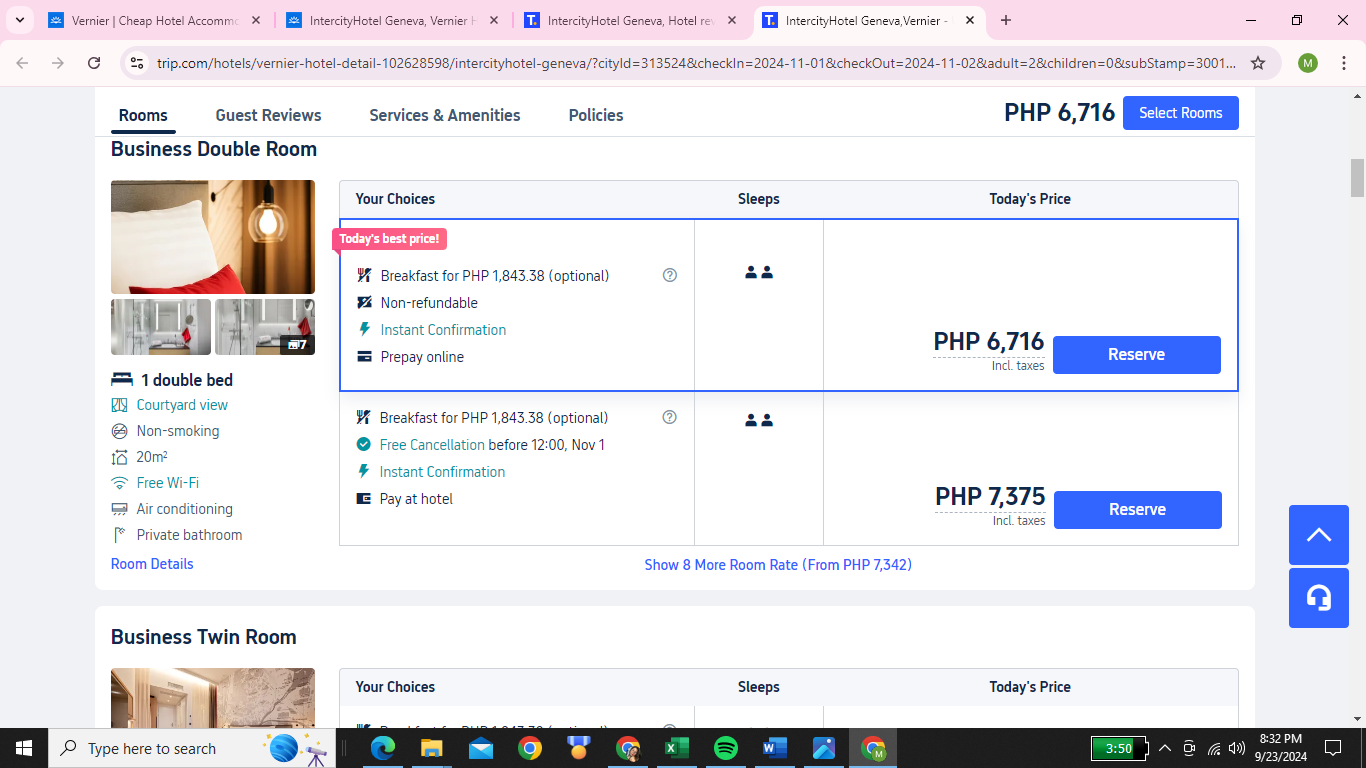This screenshot has width=1366, height=768.
Task: Open Excel from the taskbar
Action: coord(677,748)
